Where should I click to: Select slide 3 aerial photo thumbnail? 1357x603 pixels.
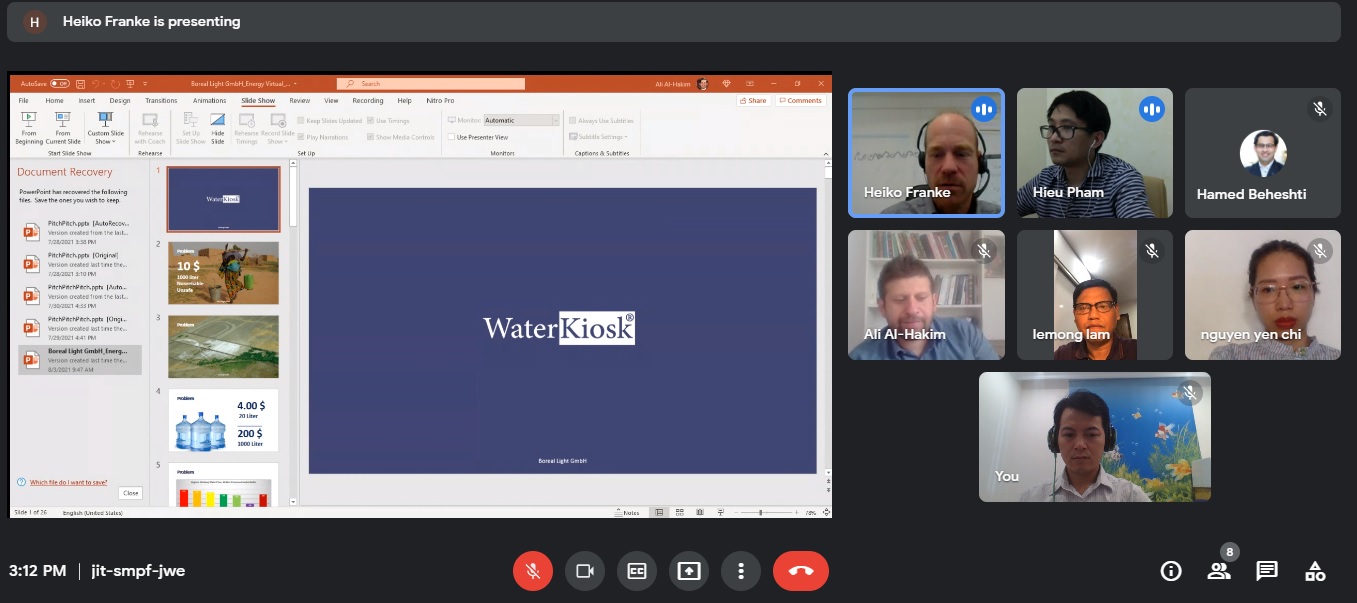(223, 347)
